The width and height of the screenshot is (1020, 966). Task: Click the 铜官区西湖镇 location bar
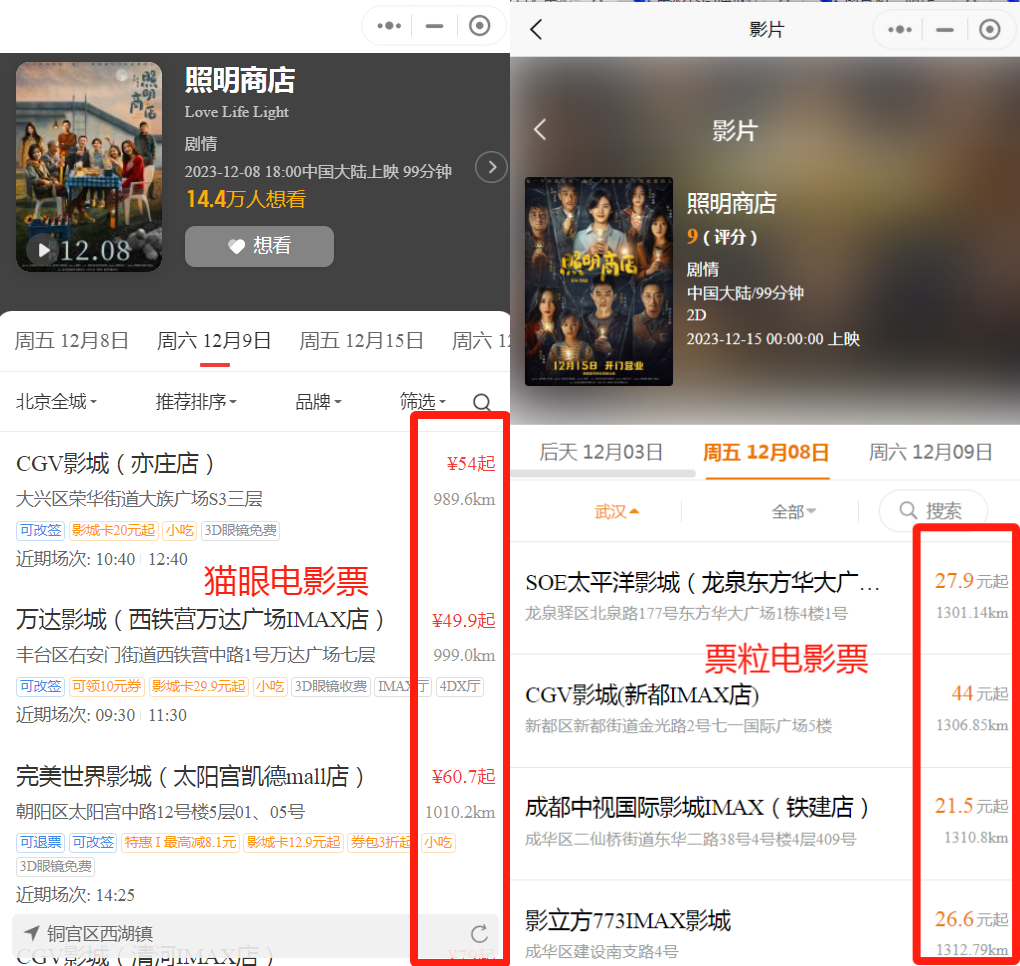click(x=255, y=935)
